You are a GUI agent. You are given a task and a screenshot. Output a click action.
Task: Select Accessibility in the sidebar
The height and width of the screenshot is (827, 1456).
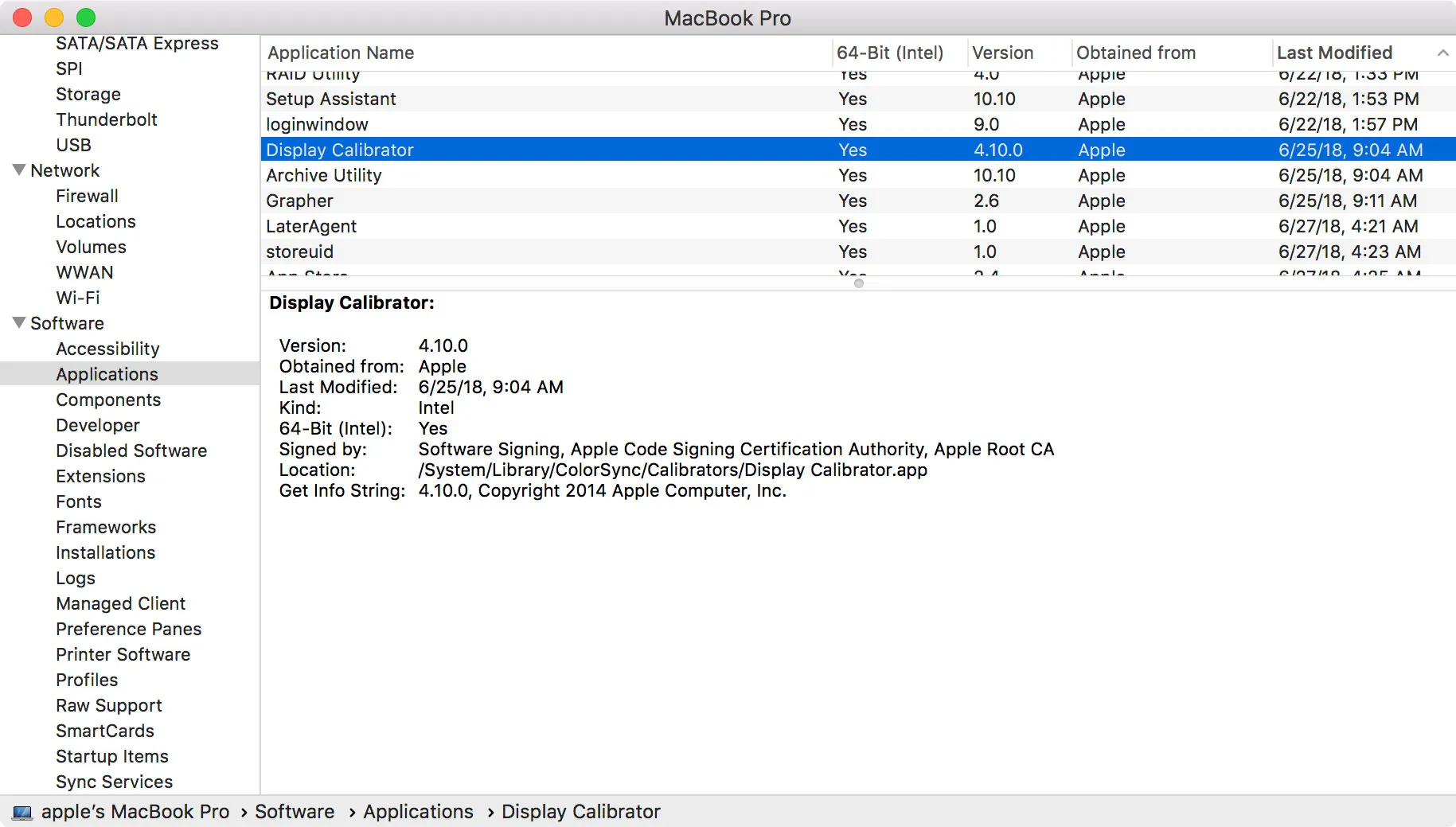(107, 349)
